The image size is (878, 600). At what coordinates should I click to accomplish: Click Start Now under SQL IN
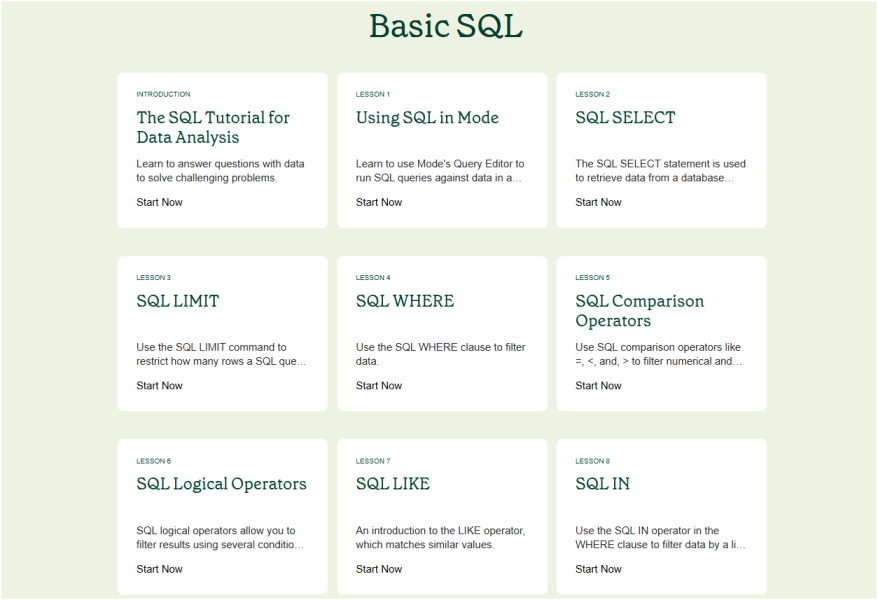(x=598, y=569)
